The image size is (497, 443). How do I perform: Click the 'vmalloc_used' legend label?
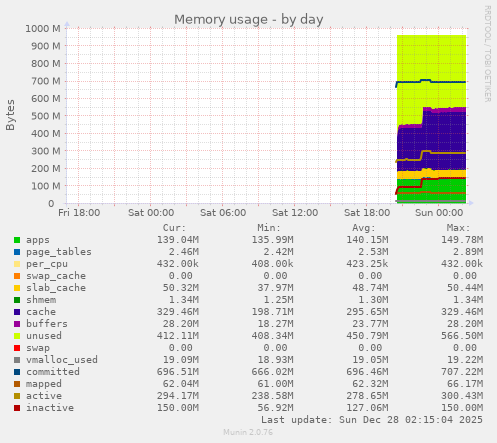coord(62,360)
